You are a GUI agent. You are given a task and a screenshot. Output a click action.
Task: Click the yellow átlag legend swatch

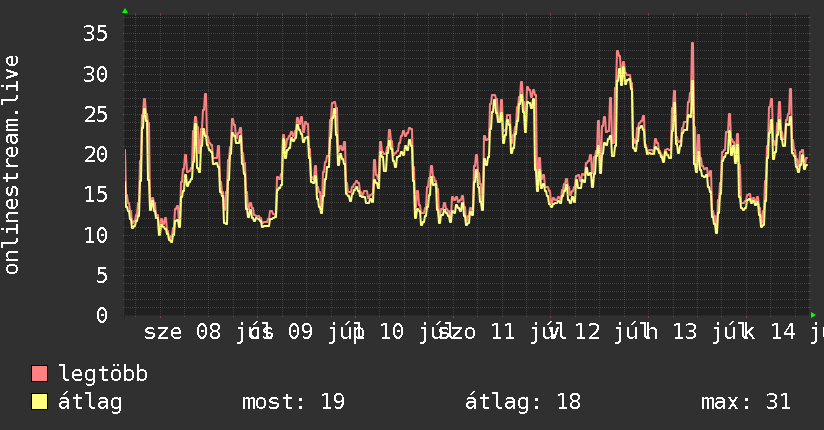[x=39, y=402]
